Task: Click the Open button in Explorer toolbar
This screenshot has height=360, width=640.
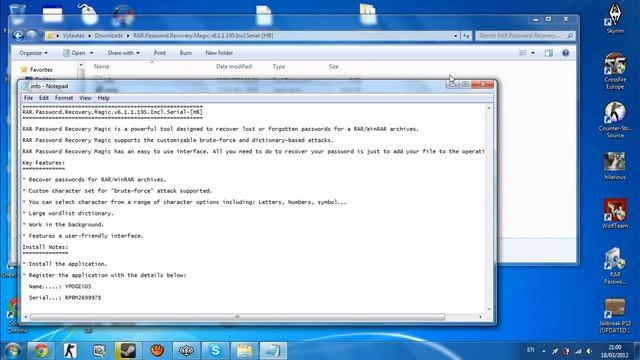Action: pos(74,53)
